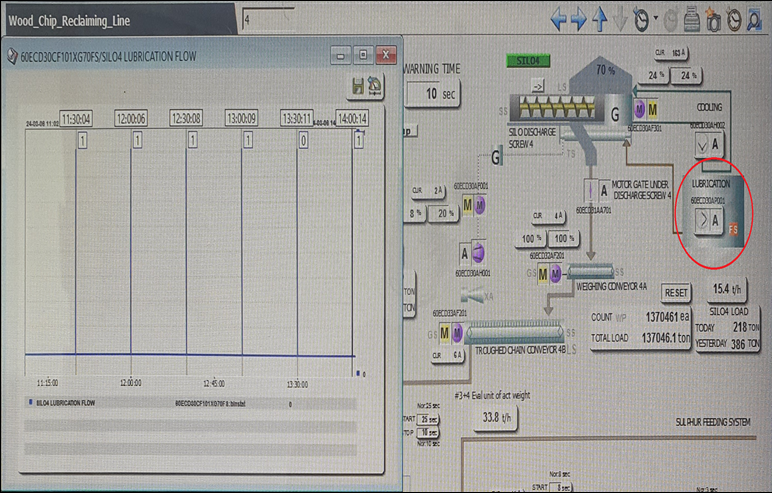Select the green SILO4 label

coord(528,60)
